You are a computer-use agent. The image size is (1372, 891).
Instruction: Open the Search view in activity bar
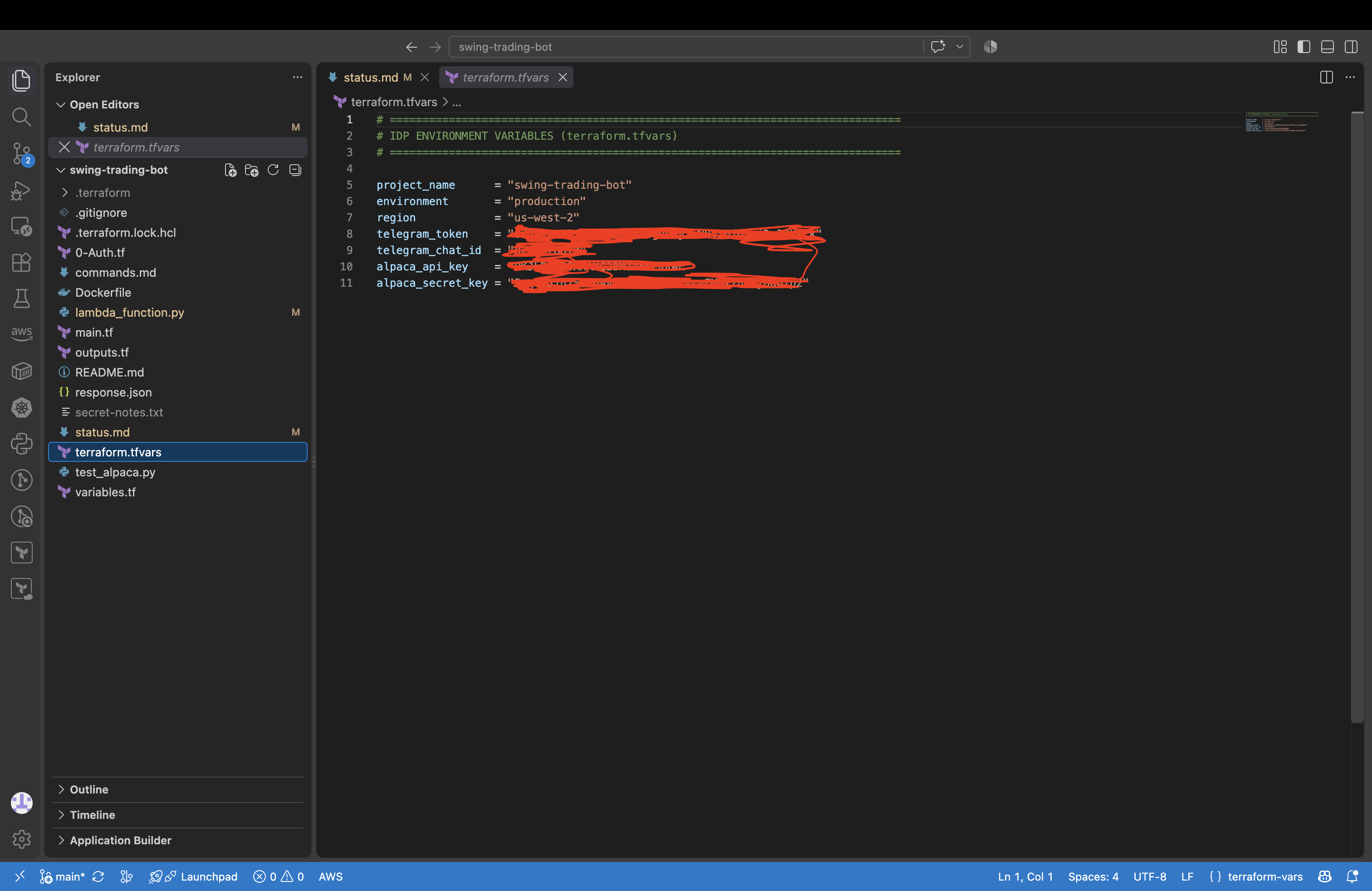pyautogui.click(x=21, y=117)
